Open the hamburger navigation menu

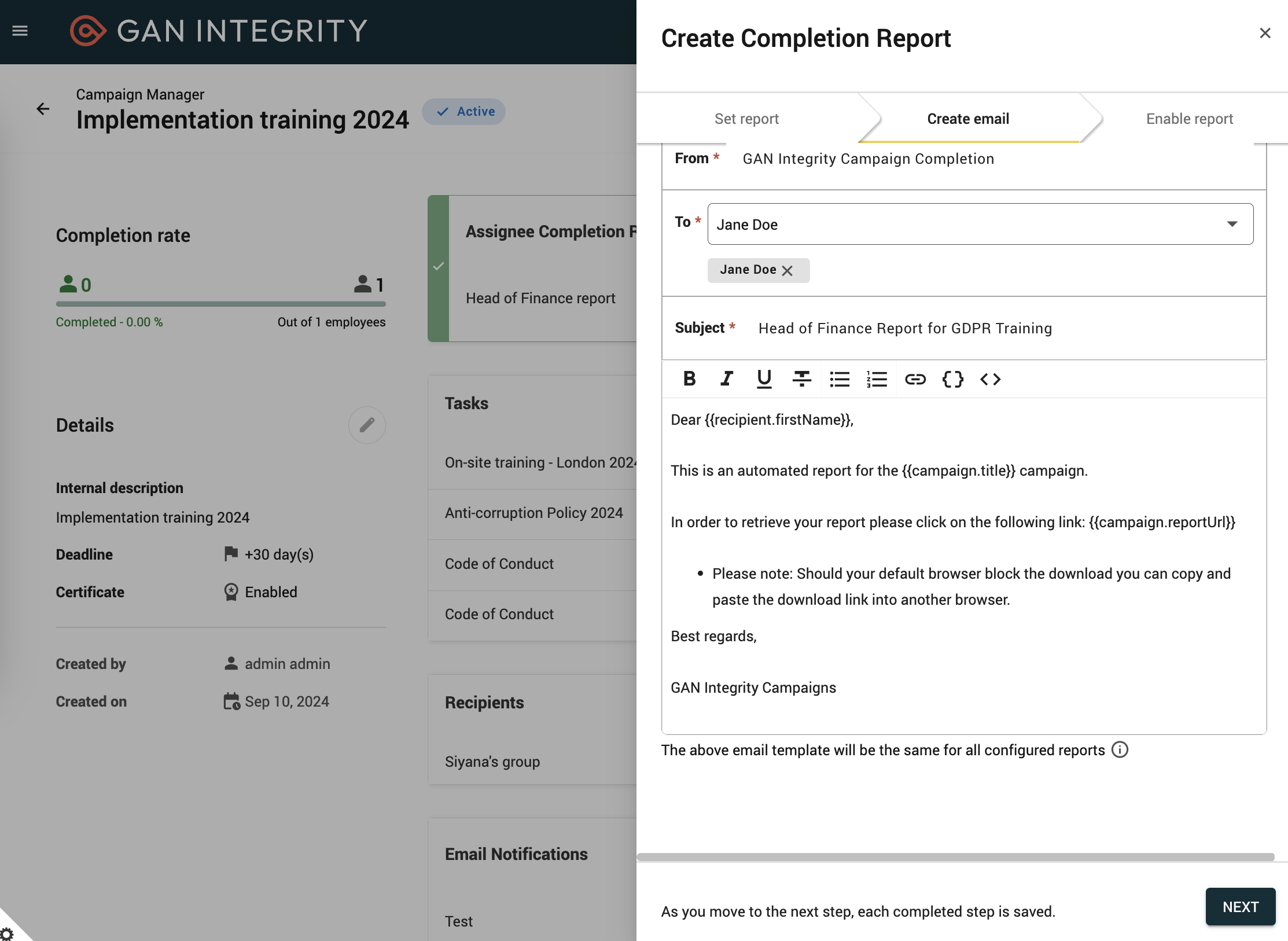tap(20, 31)
